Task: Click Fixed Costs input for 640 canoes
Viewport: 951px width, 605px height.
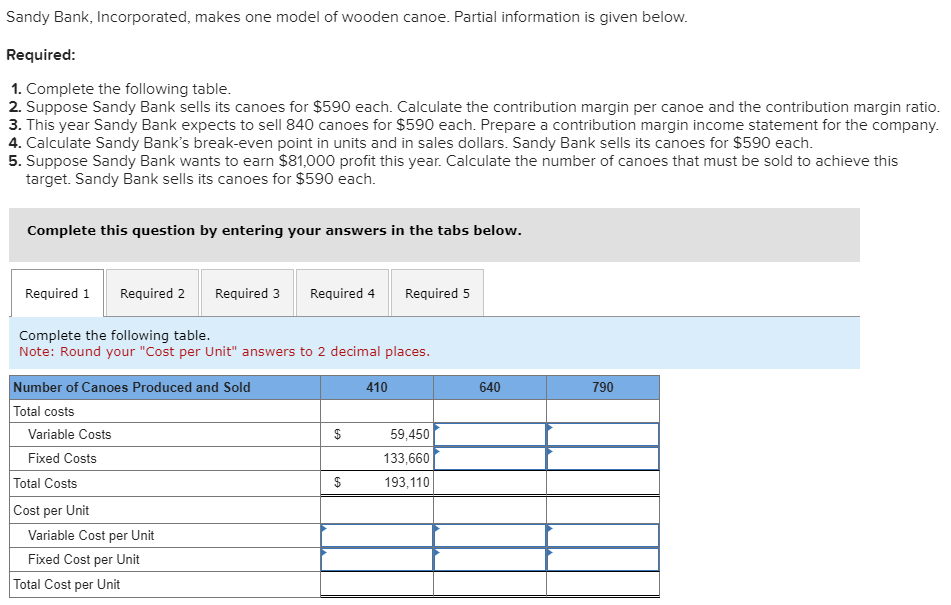Action: tap(490, 458)
